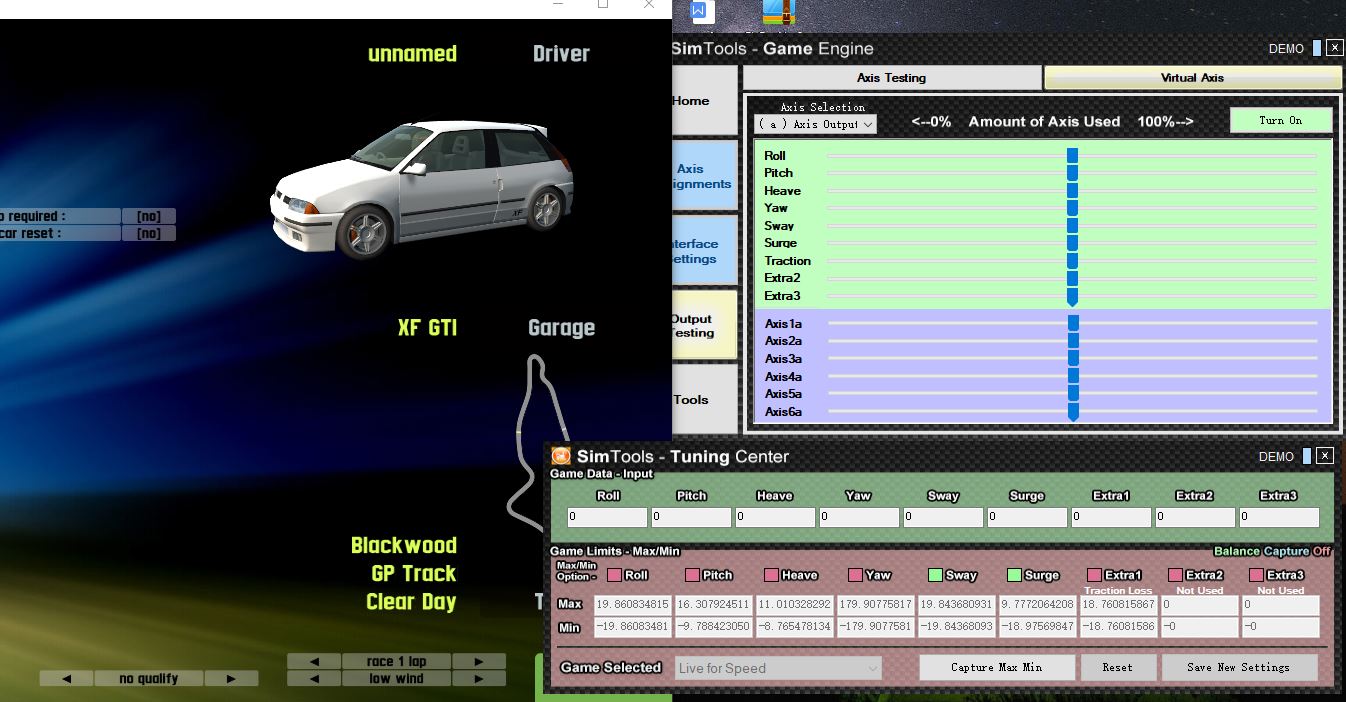The width and height of the screenshot is (1346, 702).
Task: Click the 'Balance Capture Off' label
Action: point(1272,551)
